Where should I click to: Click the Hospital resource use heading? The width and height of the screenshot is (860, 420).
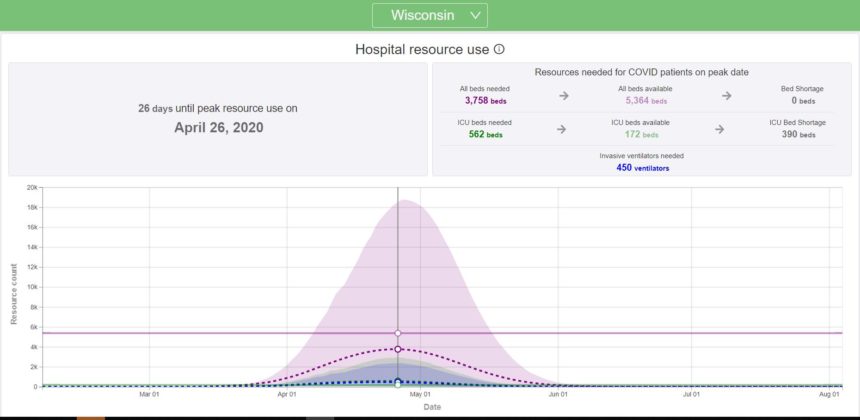pos(422,49)
